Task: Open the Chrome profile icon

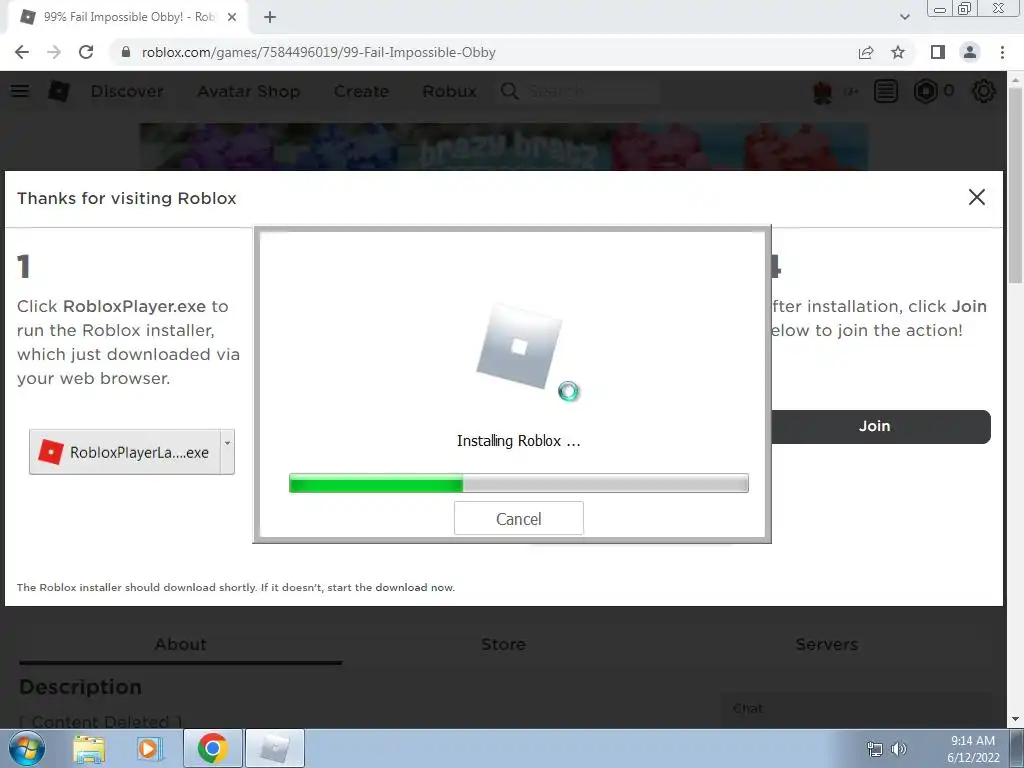Action: (970, 52)
